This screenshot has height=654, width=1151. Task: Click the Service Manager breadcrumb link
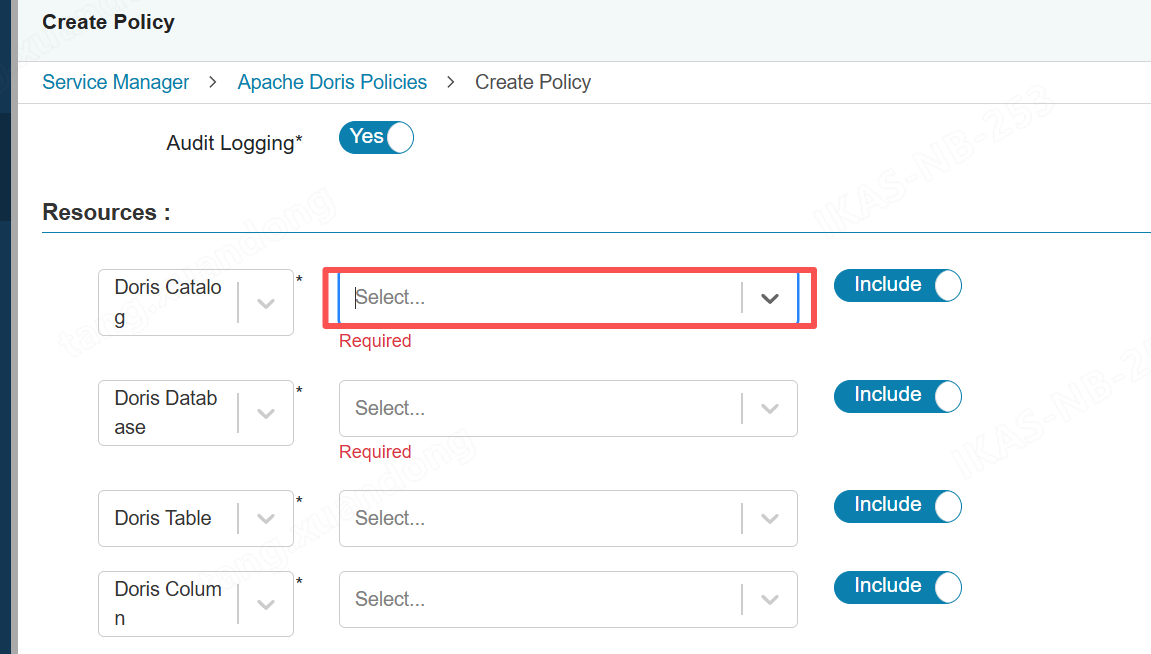pyautogui.click(x=115, y=82)
